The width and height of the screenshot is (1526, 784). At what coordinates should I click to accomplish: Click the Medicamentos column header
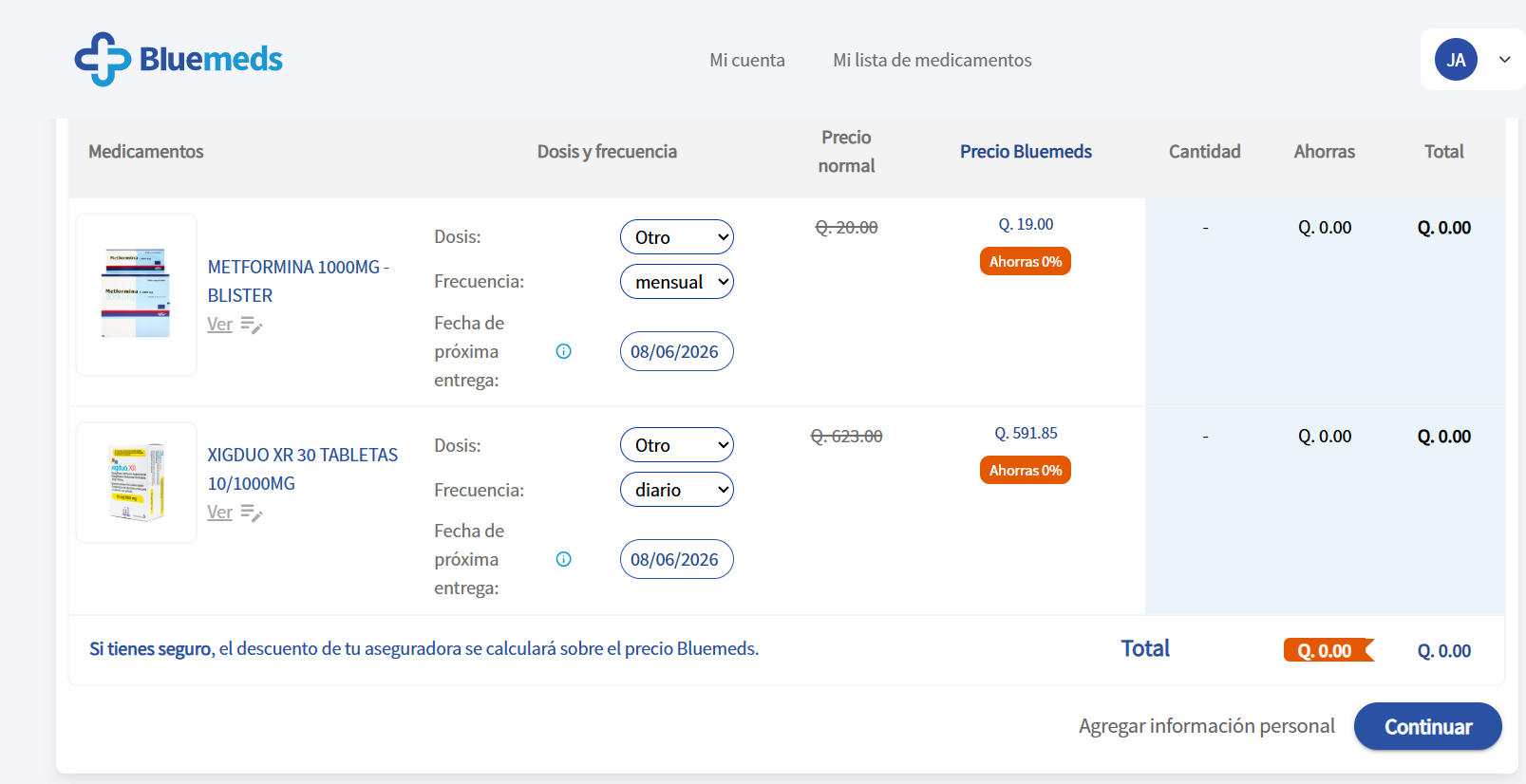click(x=146, y=152)
